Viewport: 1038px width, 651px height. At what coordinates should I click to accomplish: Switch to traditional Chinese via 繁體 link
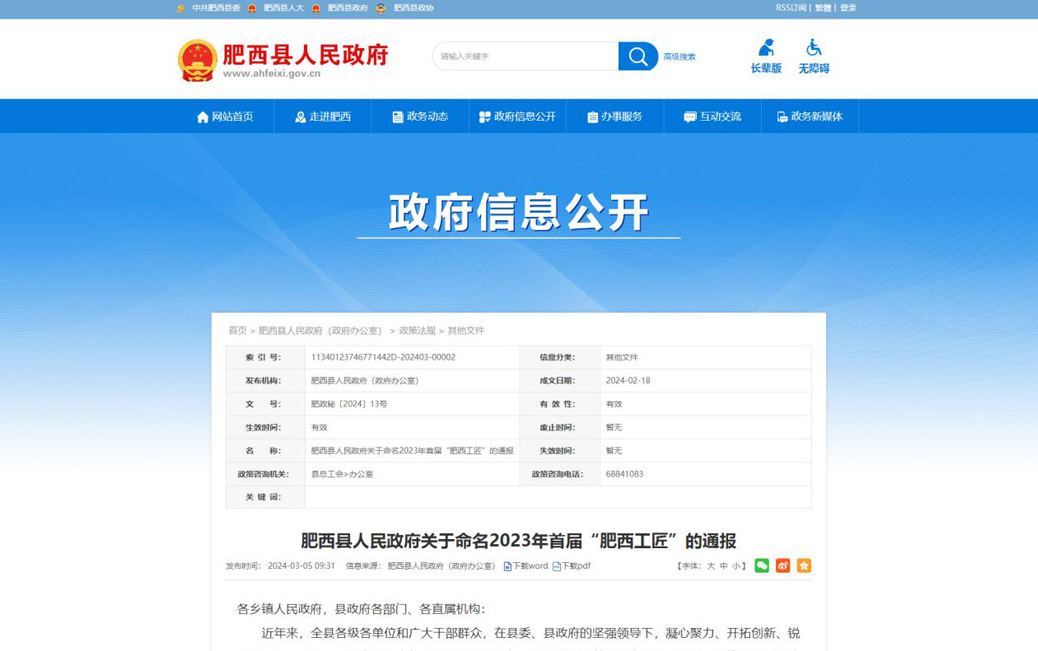pyautogui.click(x=823, y=8)
